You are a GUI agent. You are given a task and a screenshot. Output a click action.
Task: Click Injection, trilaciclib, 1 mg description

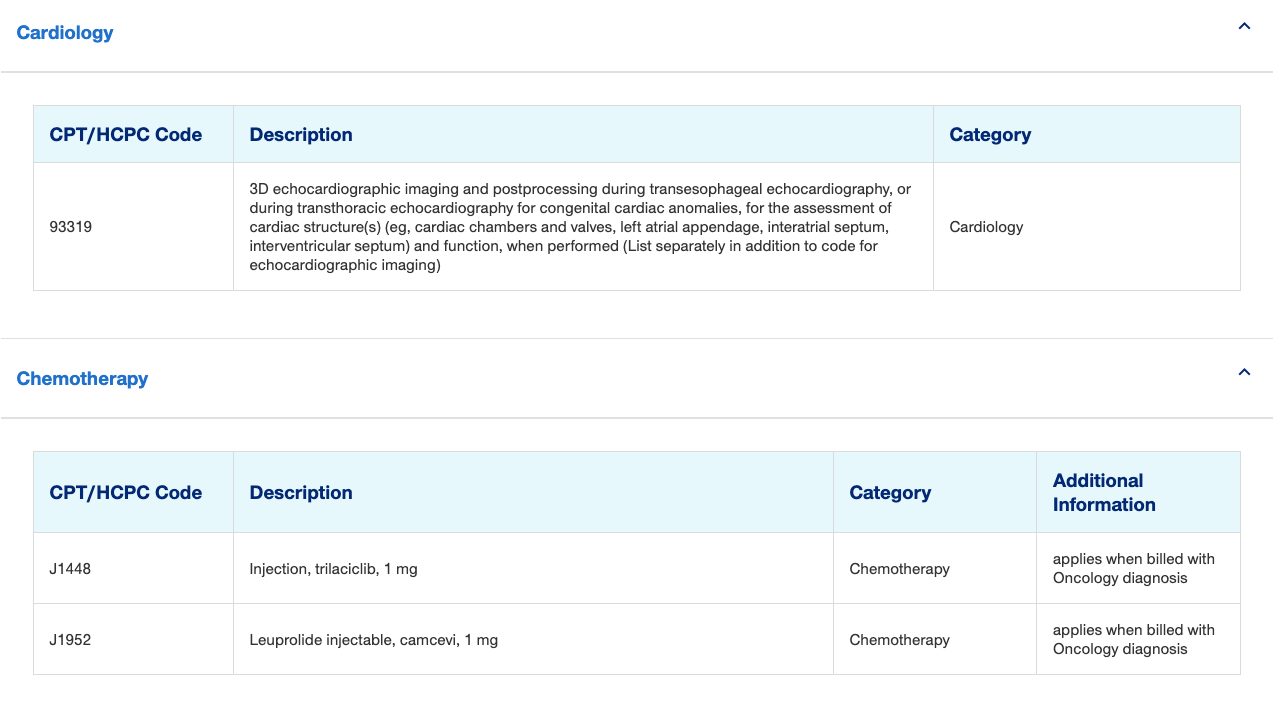click(x=333, y=569)
